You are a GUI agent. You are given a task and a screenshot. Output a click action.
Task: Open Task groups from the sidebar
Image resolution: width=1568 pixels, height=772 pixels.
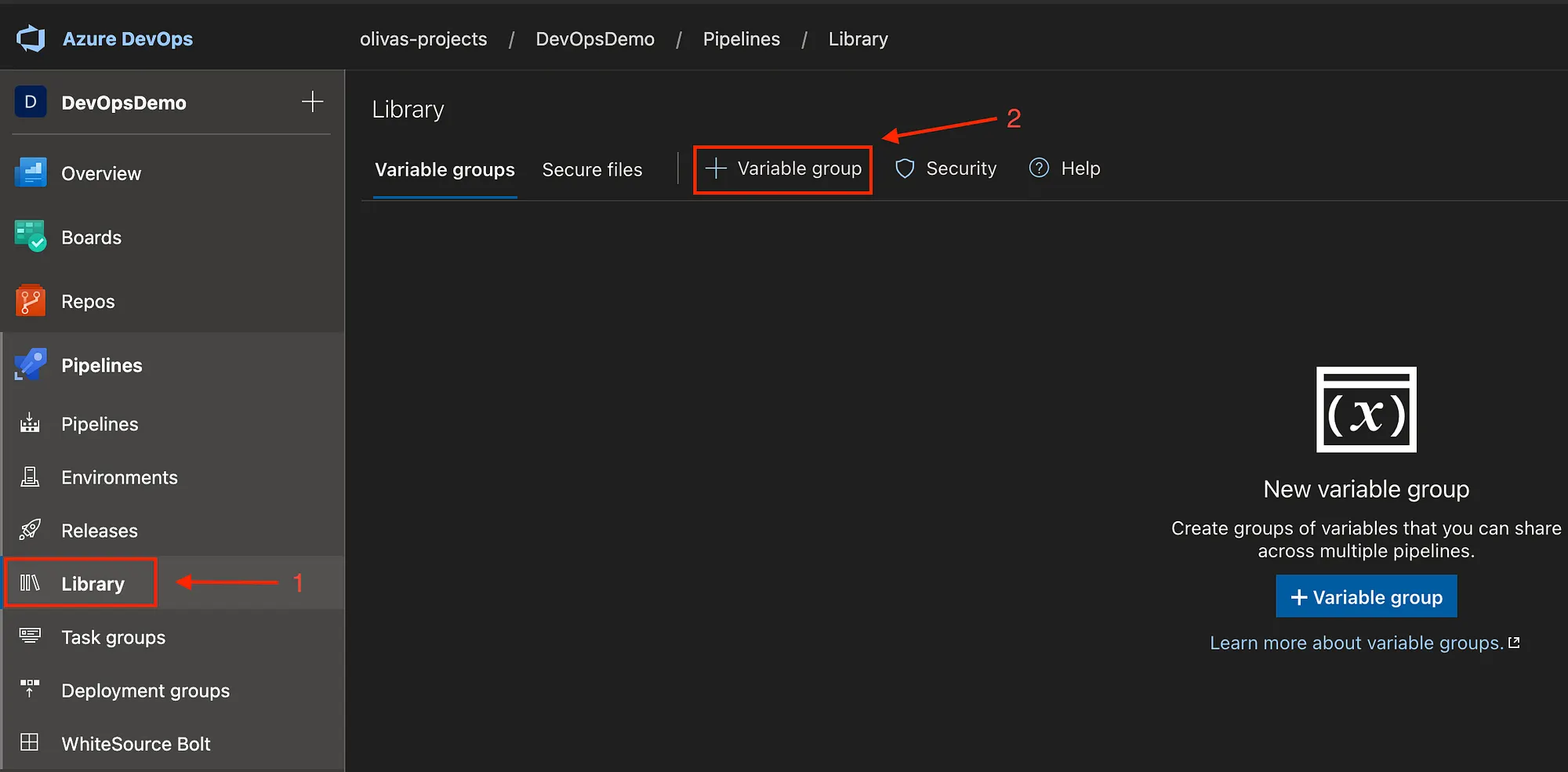[x=113, y=637]
